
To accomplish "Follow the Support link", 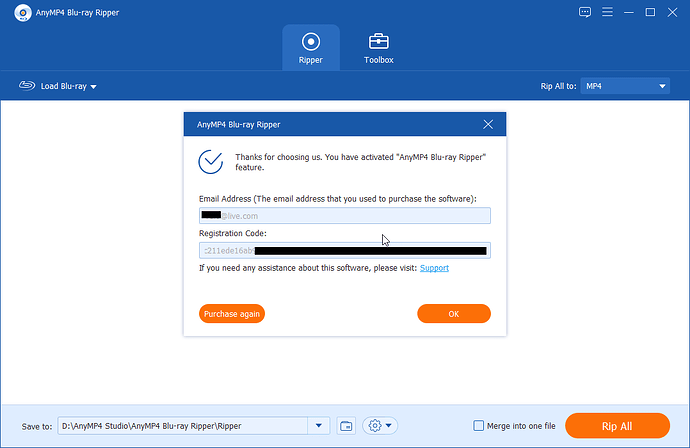I will tap(434, 268).
